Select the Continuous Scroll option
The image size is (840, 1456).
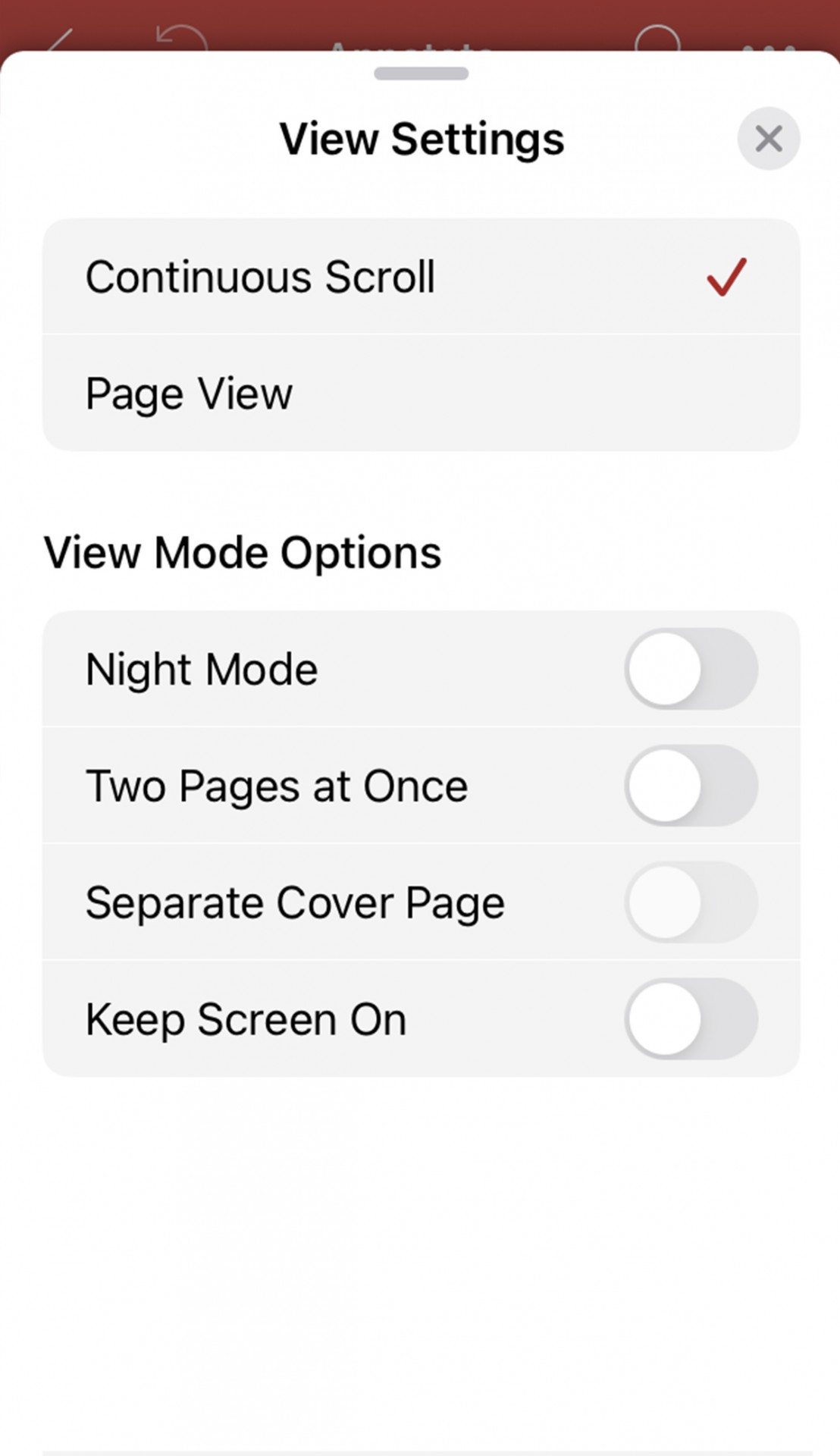[261, 276]
